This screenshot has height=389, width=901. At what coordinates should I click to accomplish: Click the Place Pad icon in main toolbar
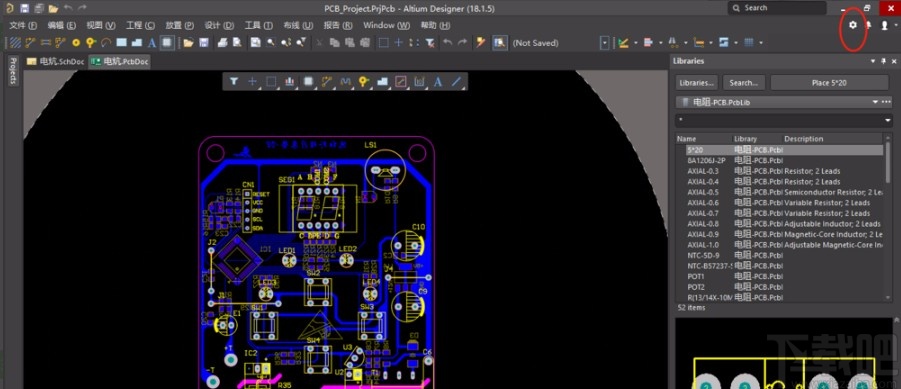(x=76, y=43)
